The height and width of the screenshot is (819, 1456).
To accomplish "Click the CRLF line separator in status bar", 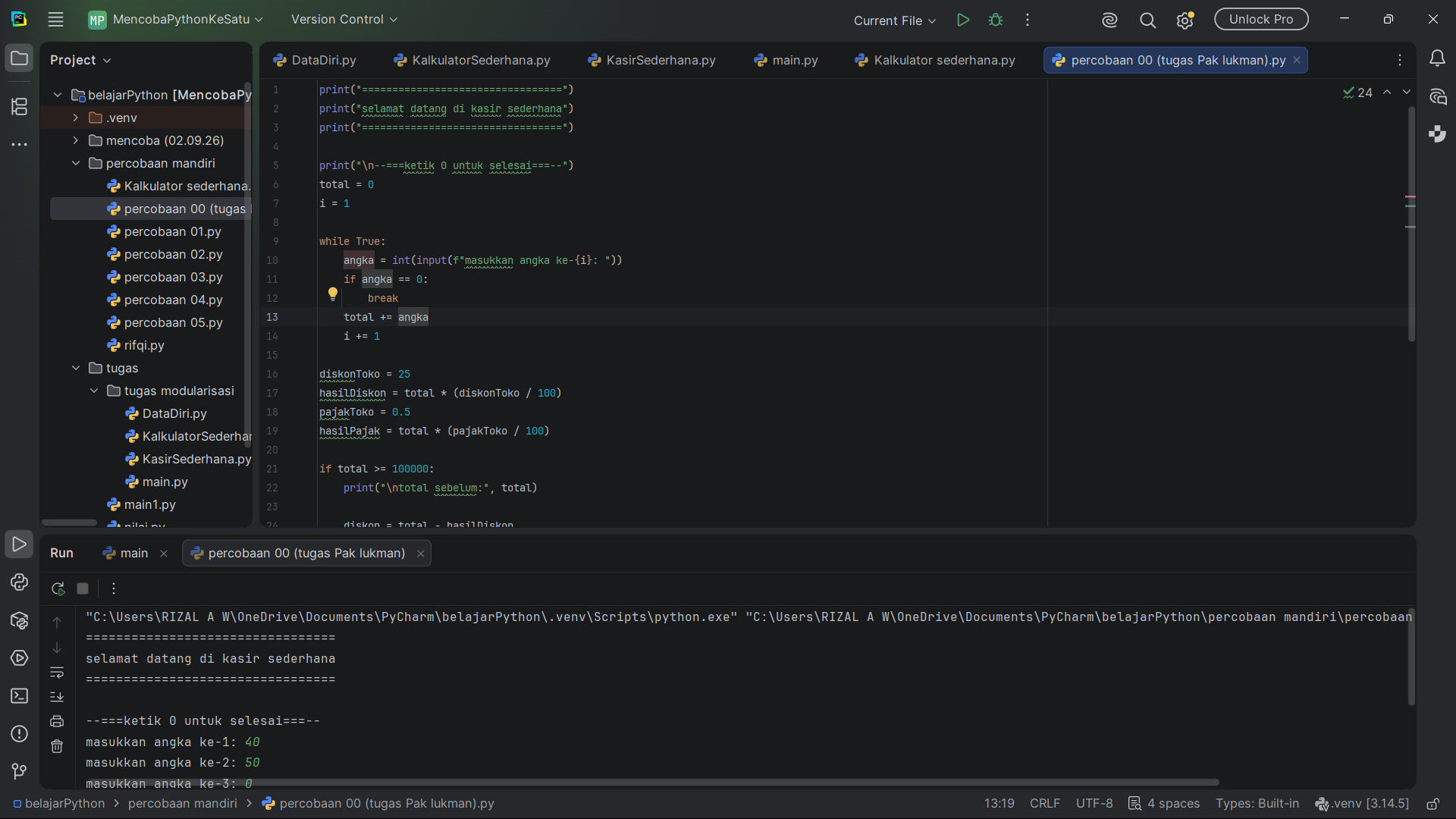I will pos(1045,804).
